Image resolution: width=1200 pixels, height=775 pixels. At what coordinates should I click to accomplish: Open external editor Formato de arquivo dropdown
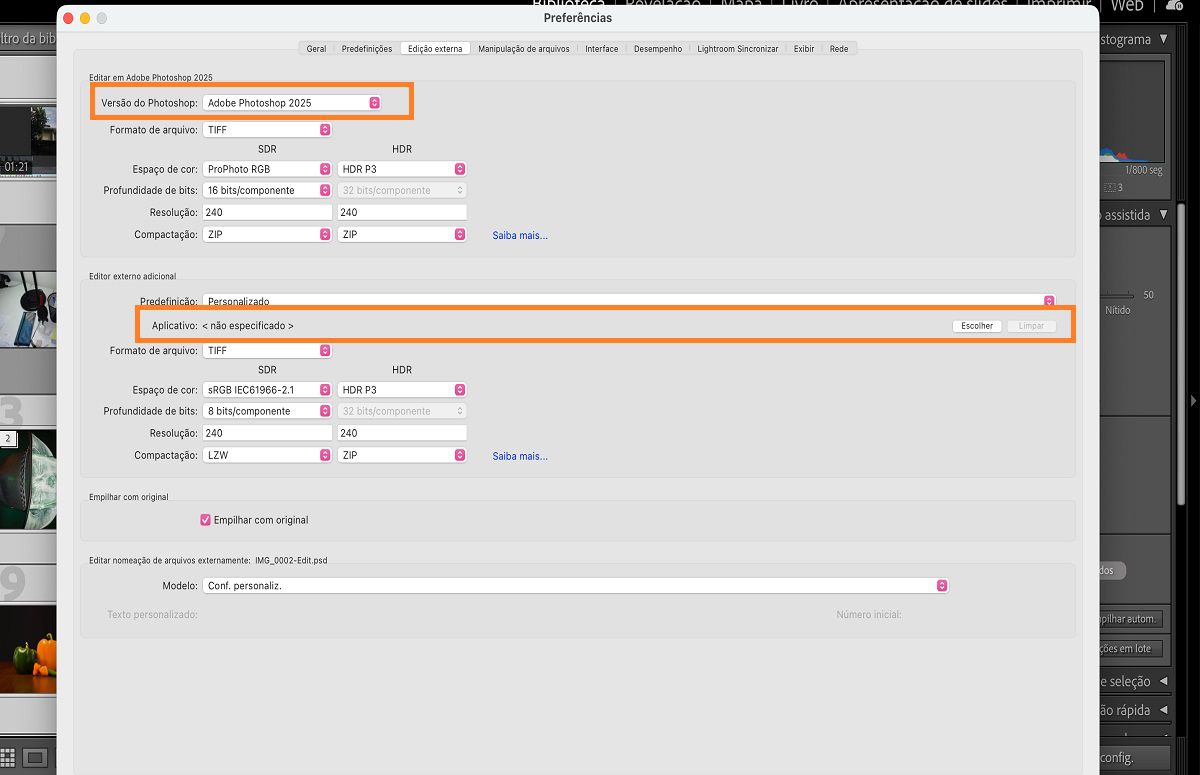(x=267, y=350)
